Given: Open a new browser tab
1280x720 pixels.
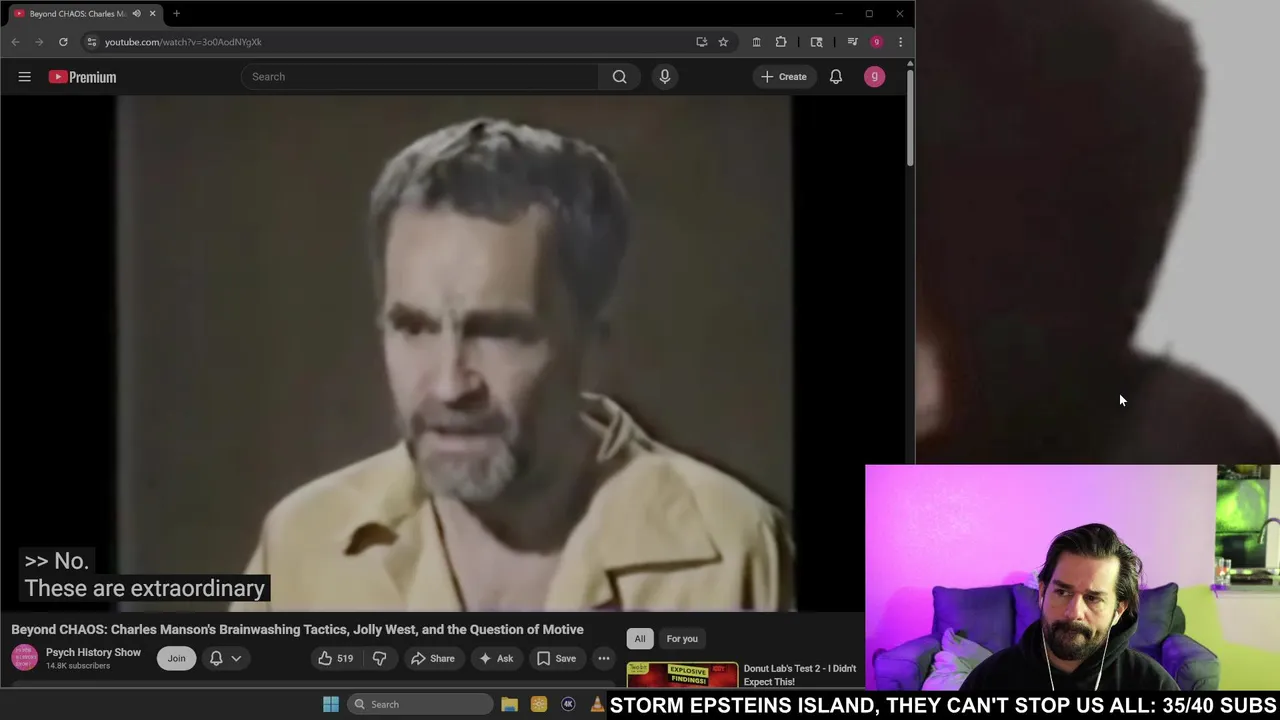Looking at the screenshot, I should [x=176, y=14].
